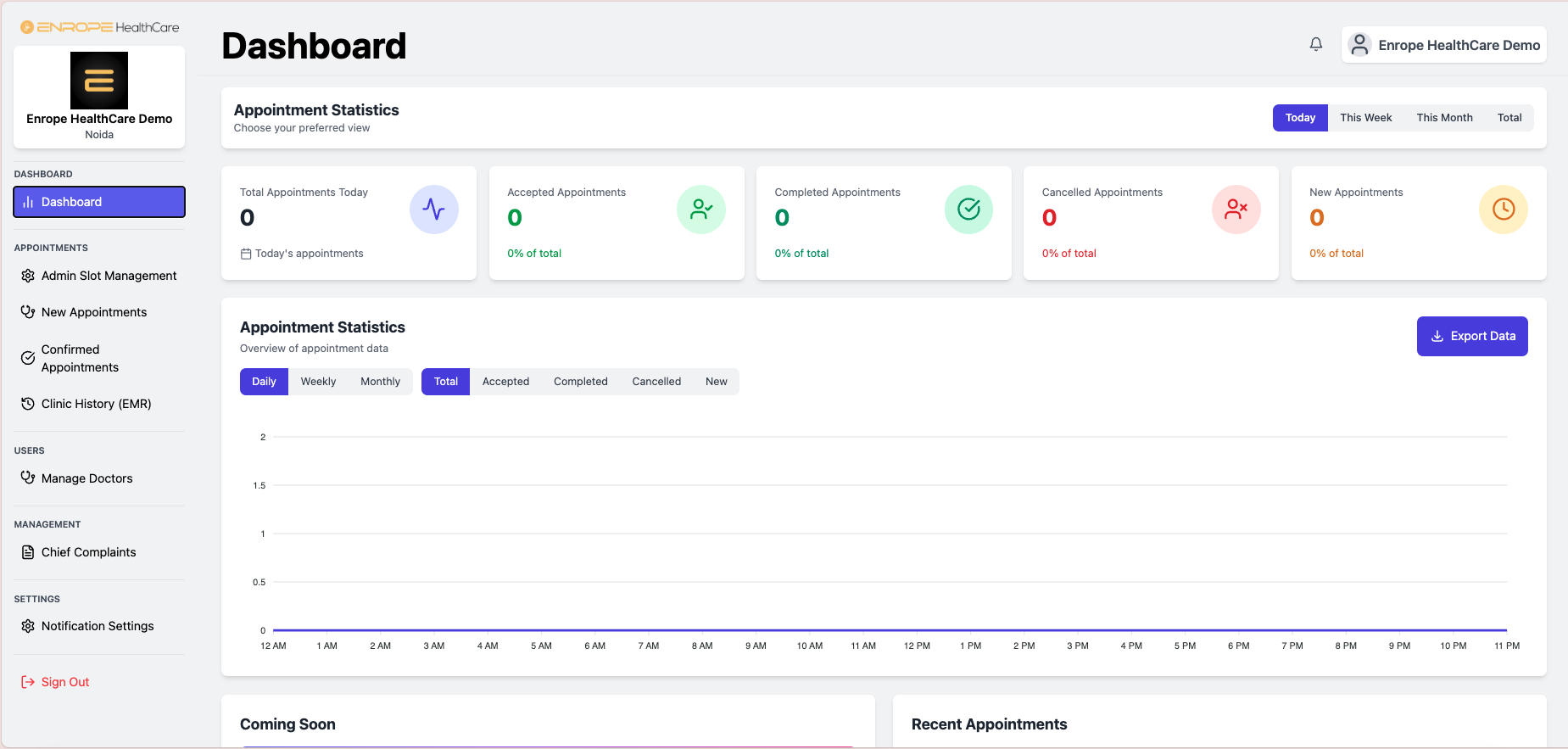Click the Today's appointments text
The width and height of the screenshot is (1568, 749).
[x=309, y=254]
